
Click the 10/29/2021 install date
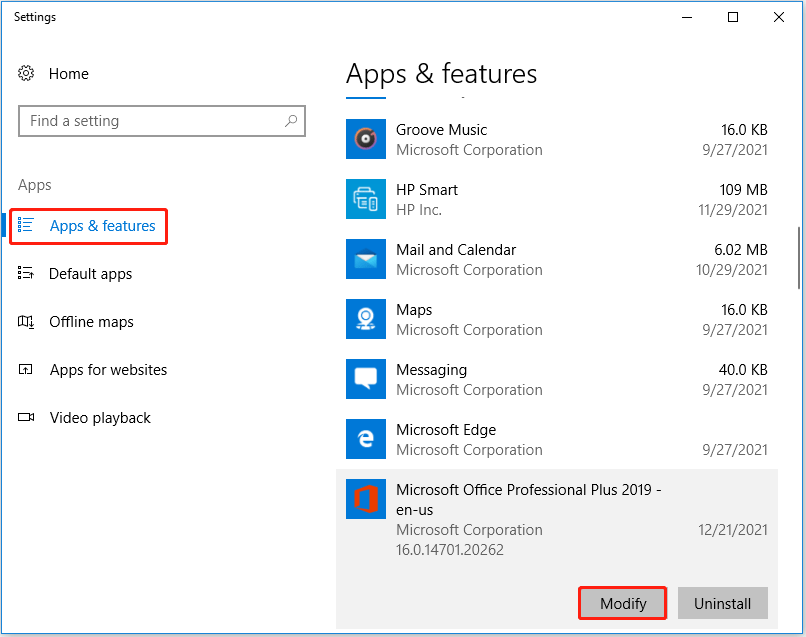731,270
